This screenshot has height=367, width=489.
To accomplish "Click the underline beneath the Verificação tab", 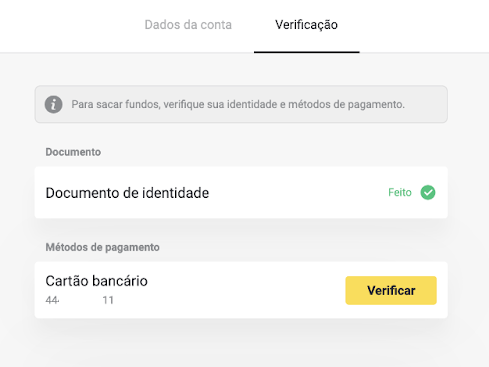I will pyautogui.click(x=307, y=52).
